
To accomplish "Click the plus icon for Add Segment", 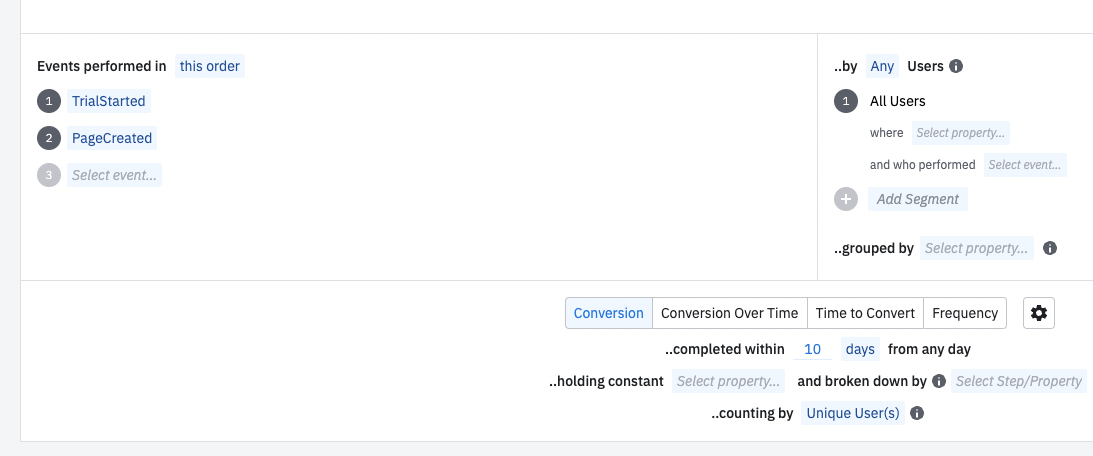I will click(846, 199).
